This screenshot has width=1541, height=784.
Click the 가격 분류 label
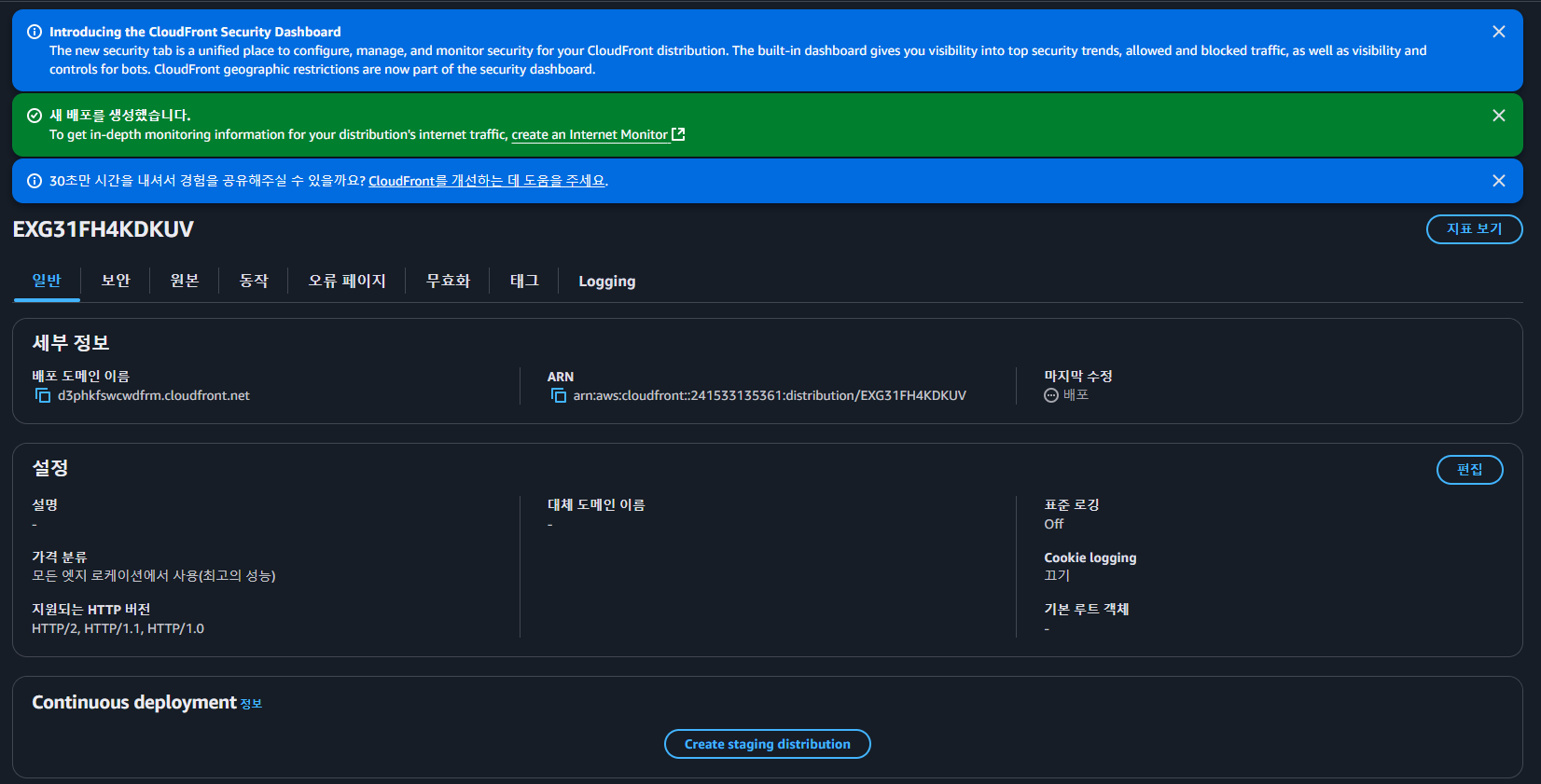click(x=60, y=557)
